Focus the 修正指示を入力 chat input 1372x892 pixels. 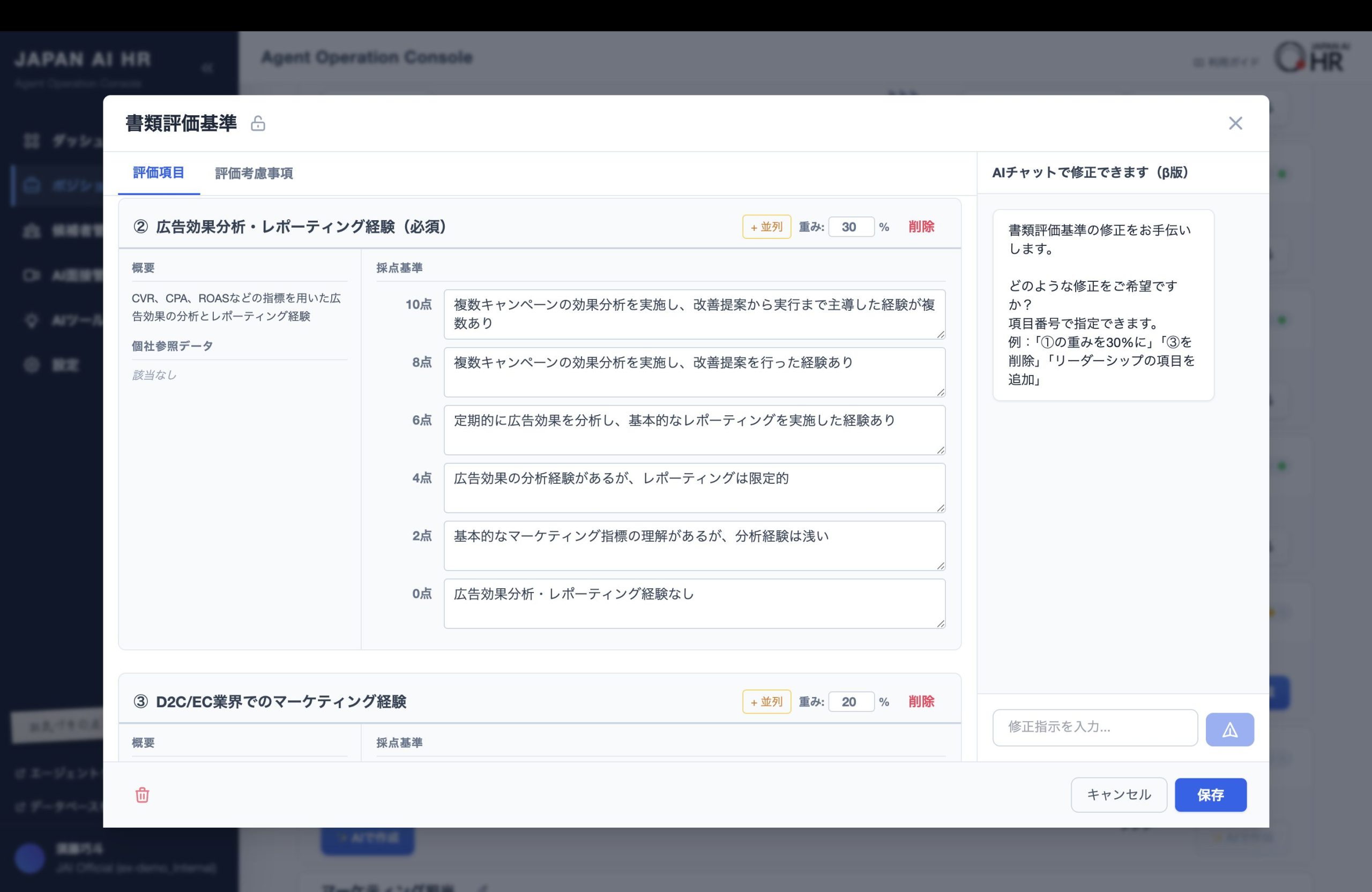(1095, 727)
